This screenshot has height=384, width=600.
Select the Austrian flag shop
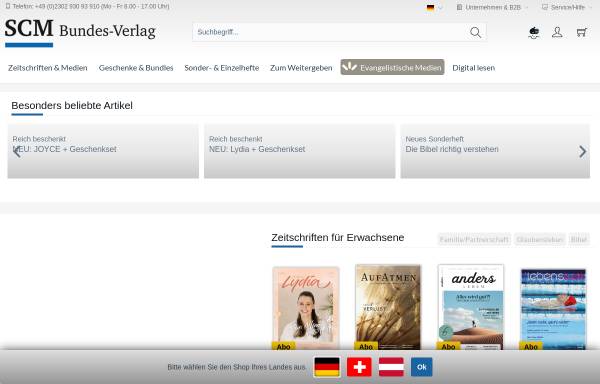391,367
